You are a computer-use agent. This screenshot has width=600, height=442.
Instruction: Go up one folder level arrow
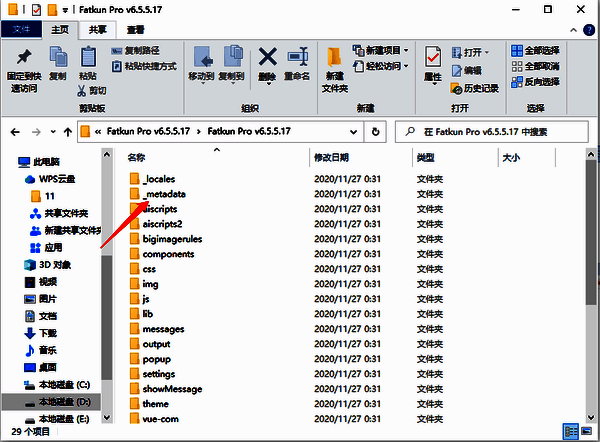click(68, 132)
